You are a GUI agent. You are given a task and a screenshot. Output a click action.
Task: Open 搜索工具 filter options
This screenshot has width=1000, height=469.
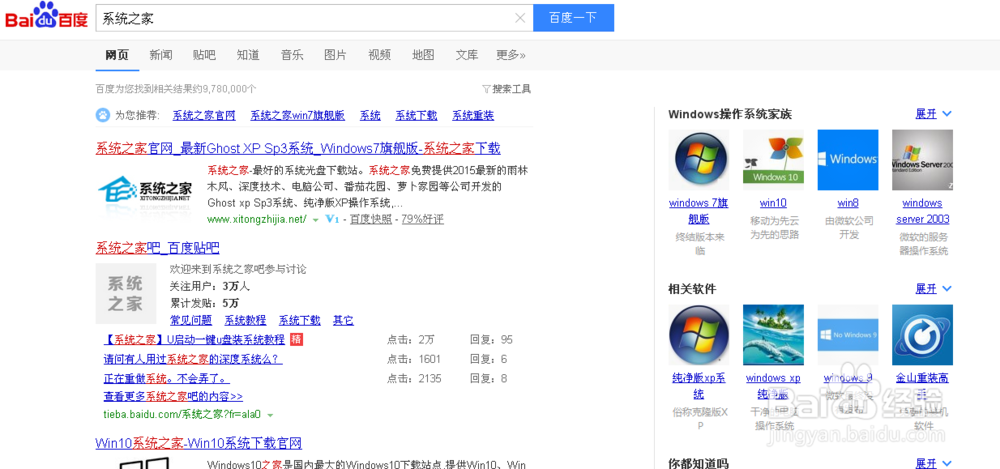coord(506,89)
